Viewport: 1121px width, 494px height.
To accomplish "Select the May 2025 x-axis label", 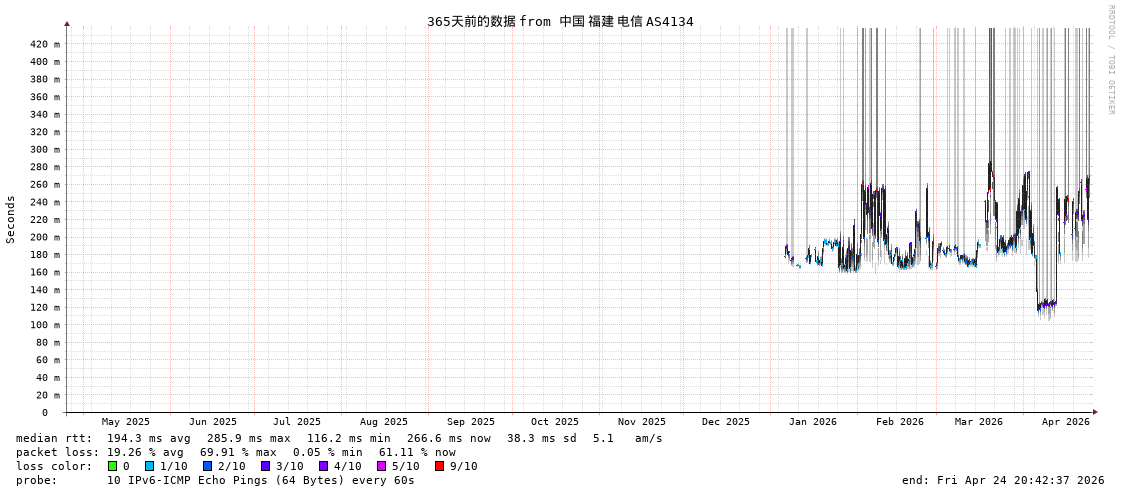I will click(x=125, y=422).
